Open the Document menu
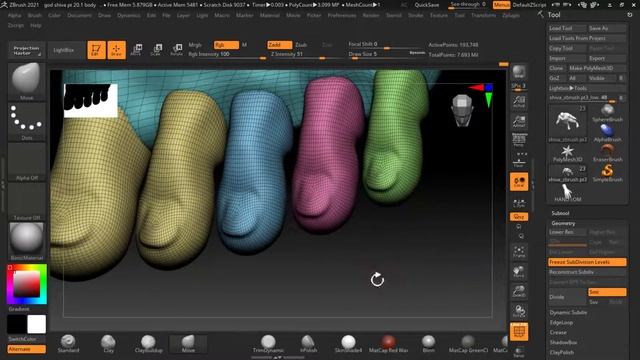 [x=80, y=15]
